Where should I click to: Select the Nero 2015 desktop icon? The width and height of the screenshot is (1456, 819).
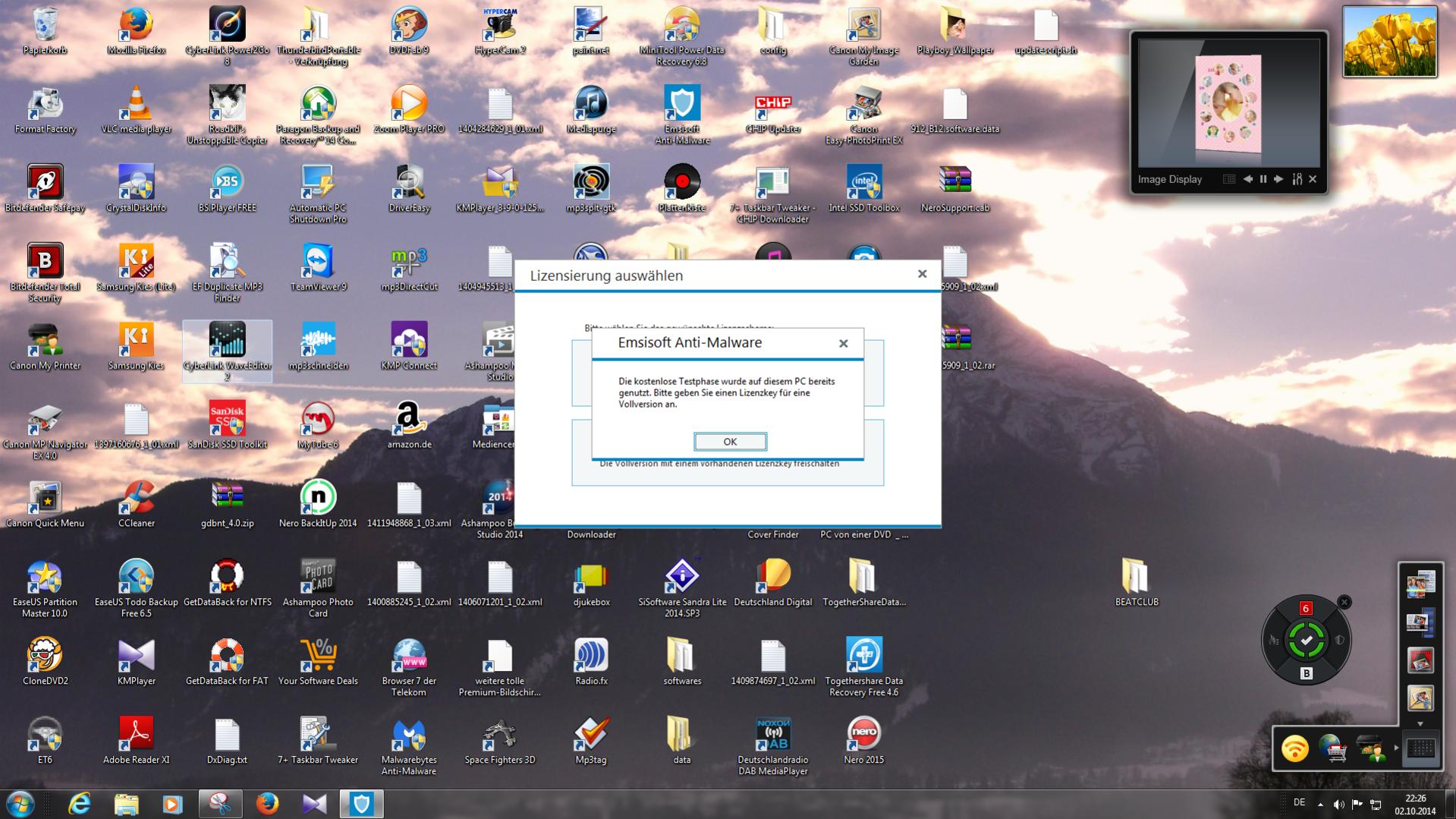pyautogui.click(x=864, y=742)
